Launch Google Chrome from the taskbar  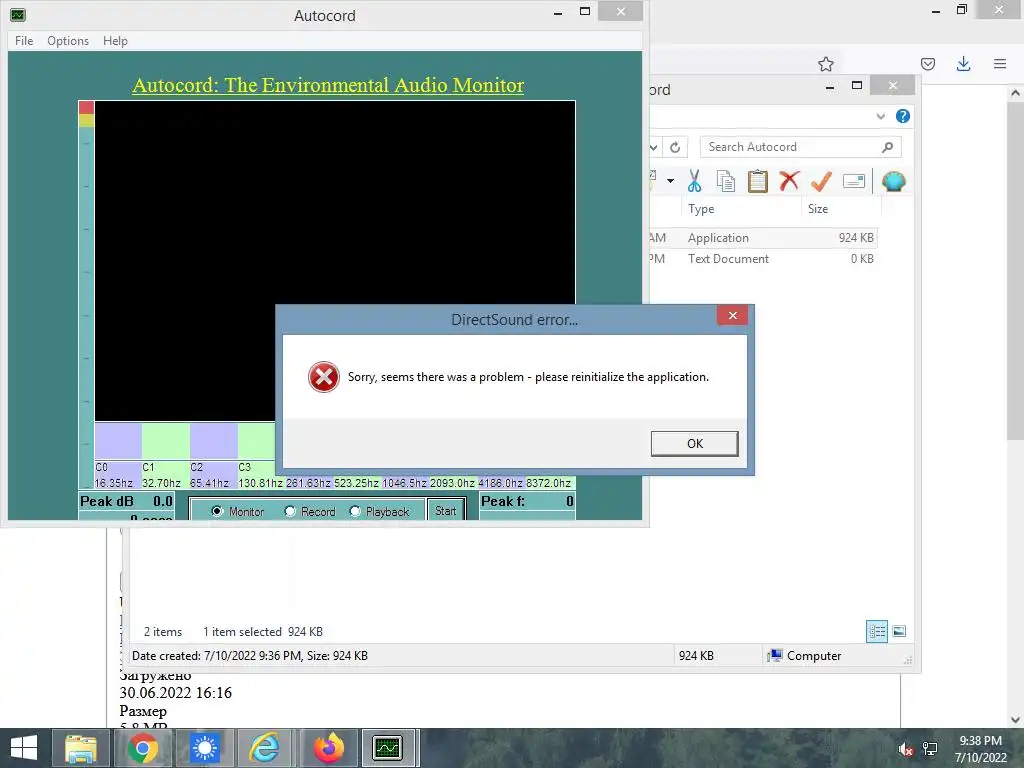(x=142, y=748)
